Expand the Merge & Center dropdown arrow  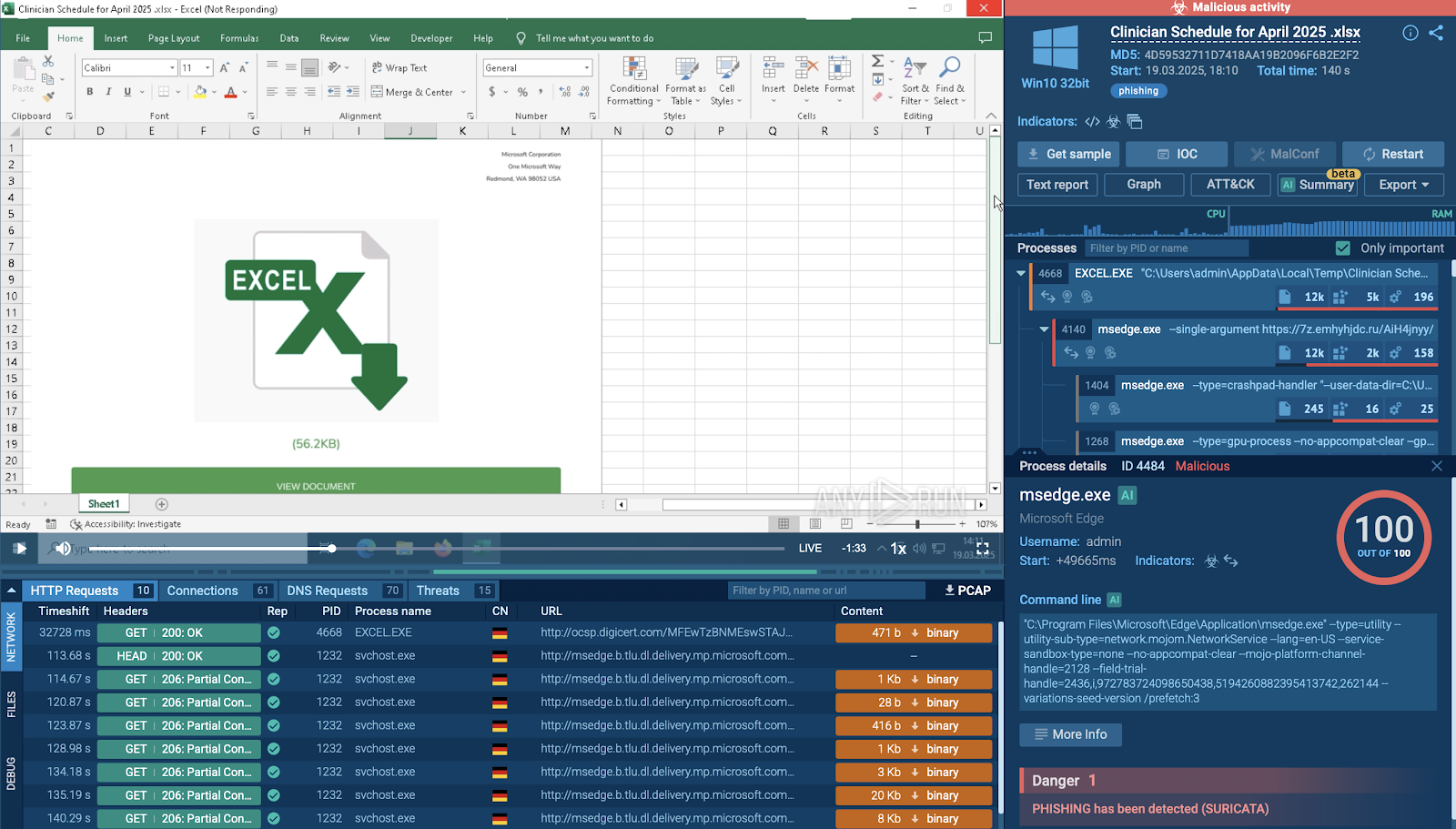[x=463, y=92]
